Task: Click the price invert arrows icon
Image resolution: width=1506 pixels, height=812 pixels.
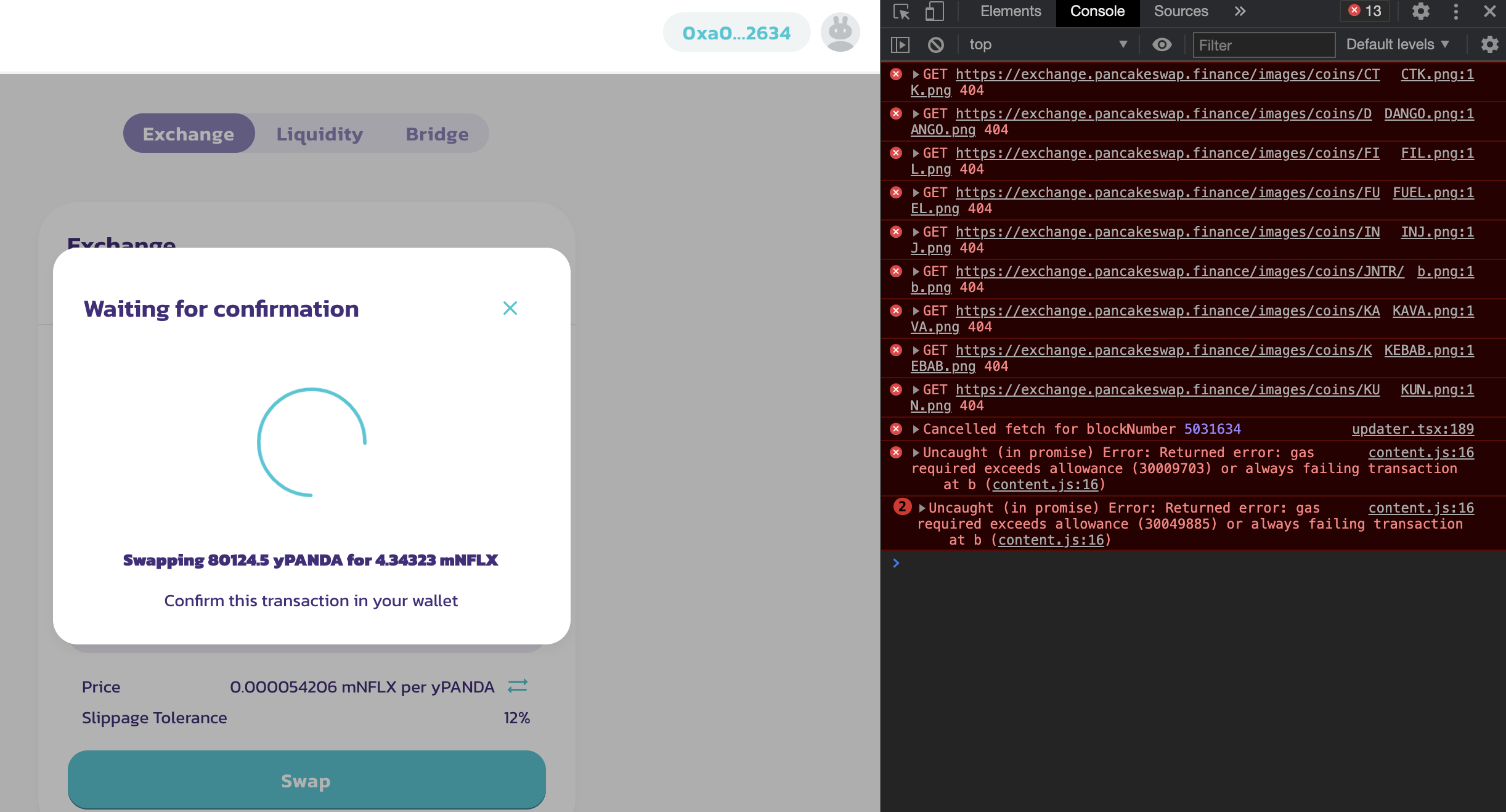Action: 517,686
